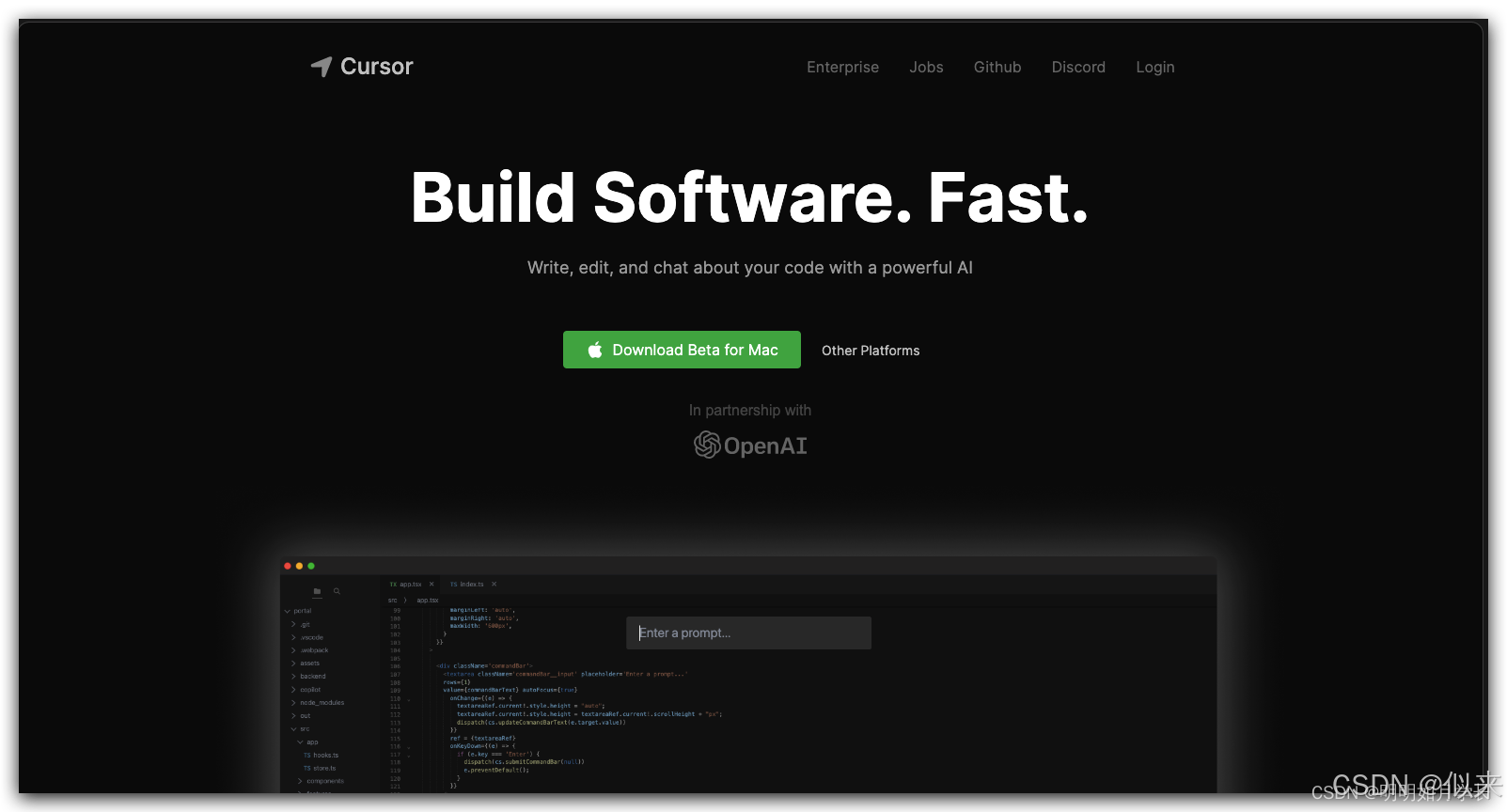Click the 'Enter a prompt...' input field
Viewport: 1507px width, 812px height.
748,632
